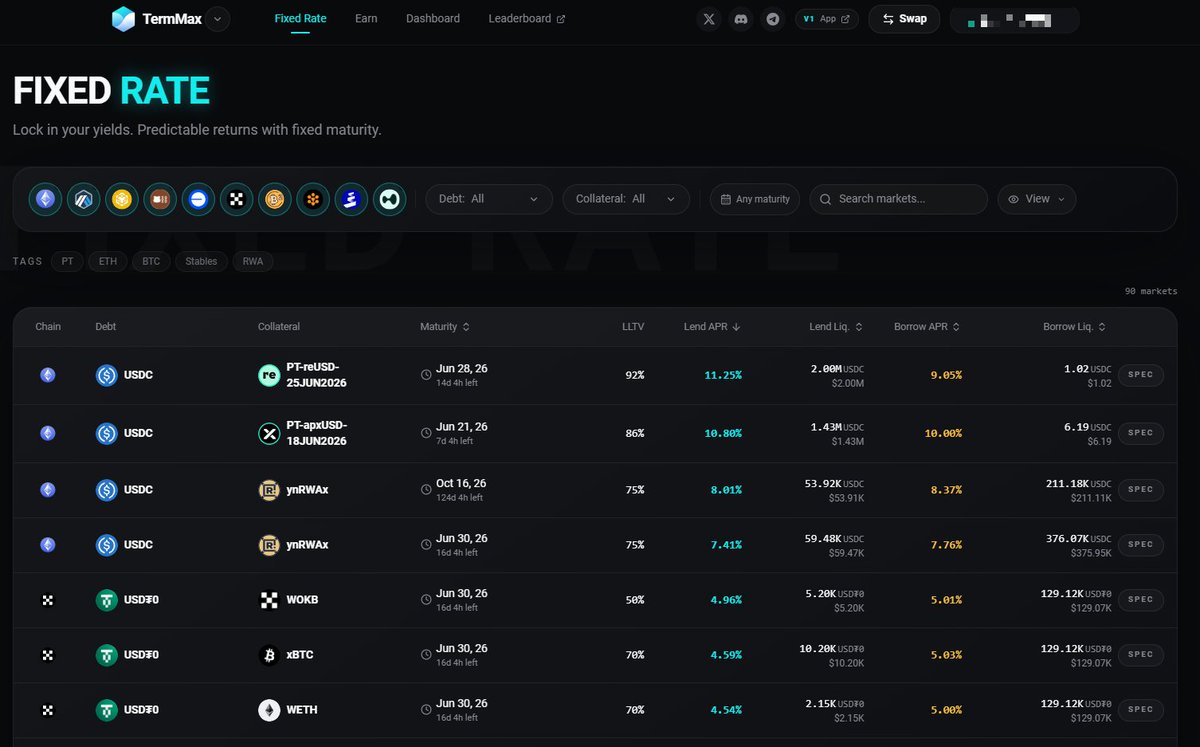Sort table by Lend Liq. column
Screen dimensions: 1200x747
click(x=836, y=327)
